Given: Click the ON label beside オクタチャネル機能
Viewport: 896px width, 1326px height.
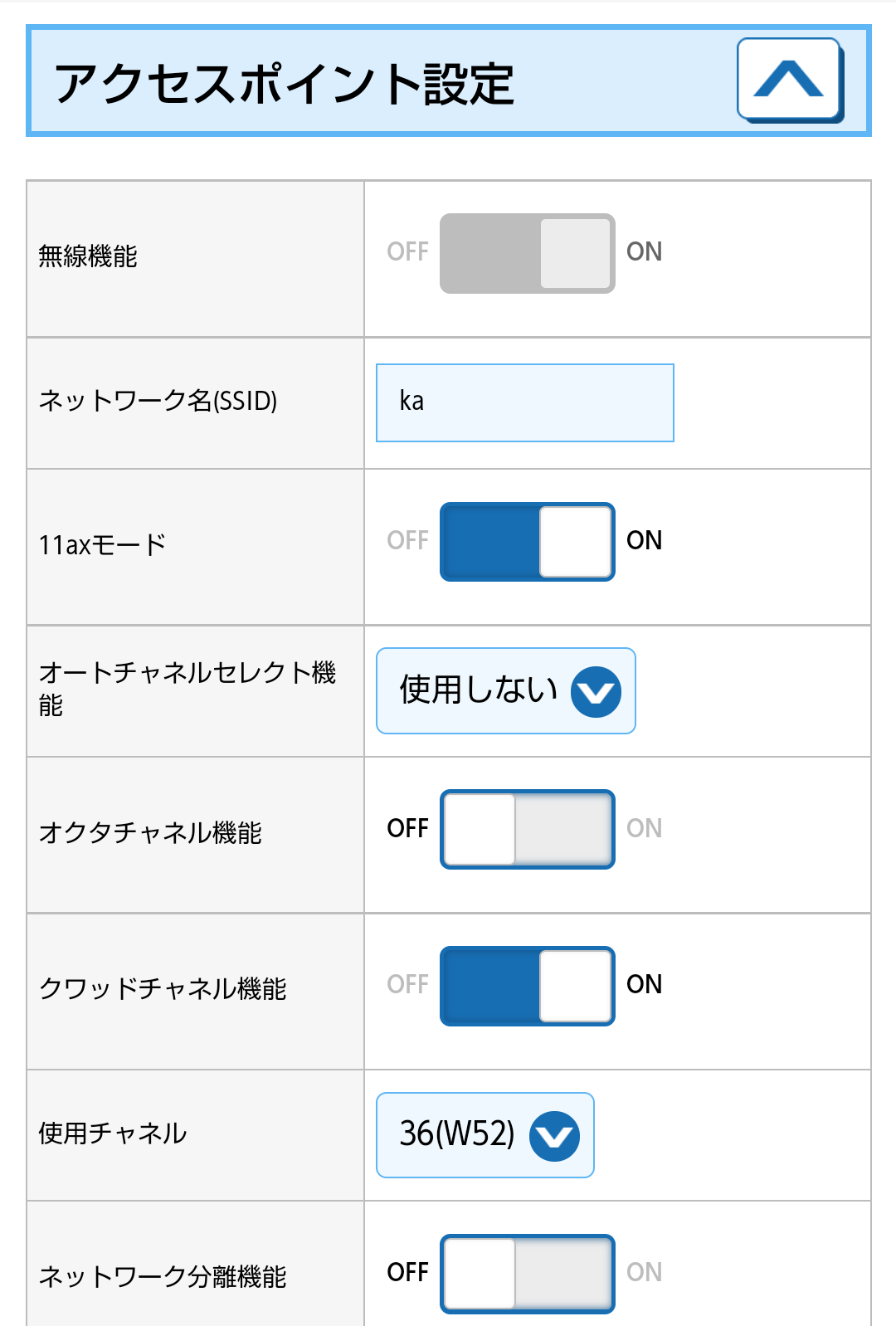Looking at the screenshot, I should pyautogui.click(x=644, y=828).
